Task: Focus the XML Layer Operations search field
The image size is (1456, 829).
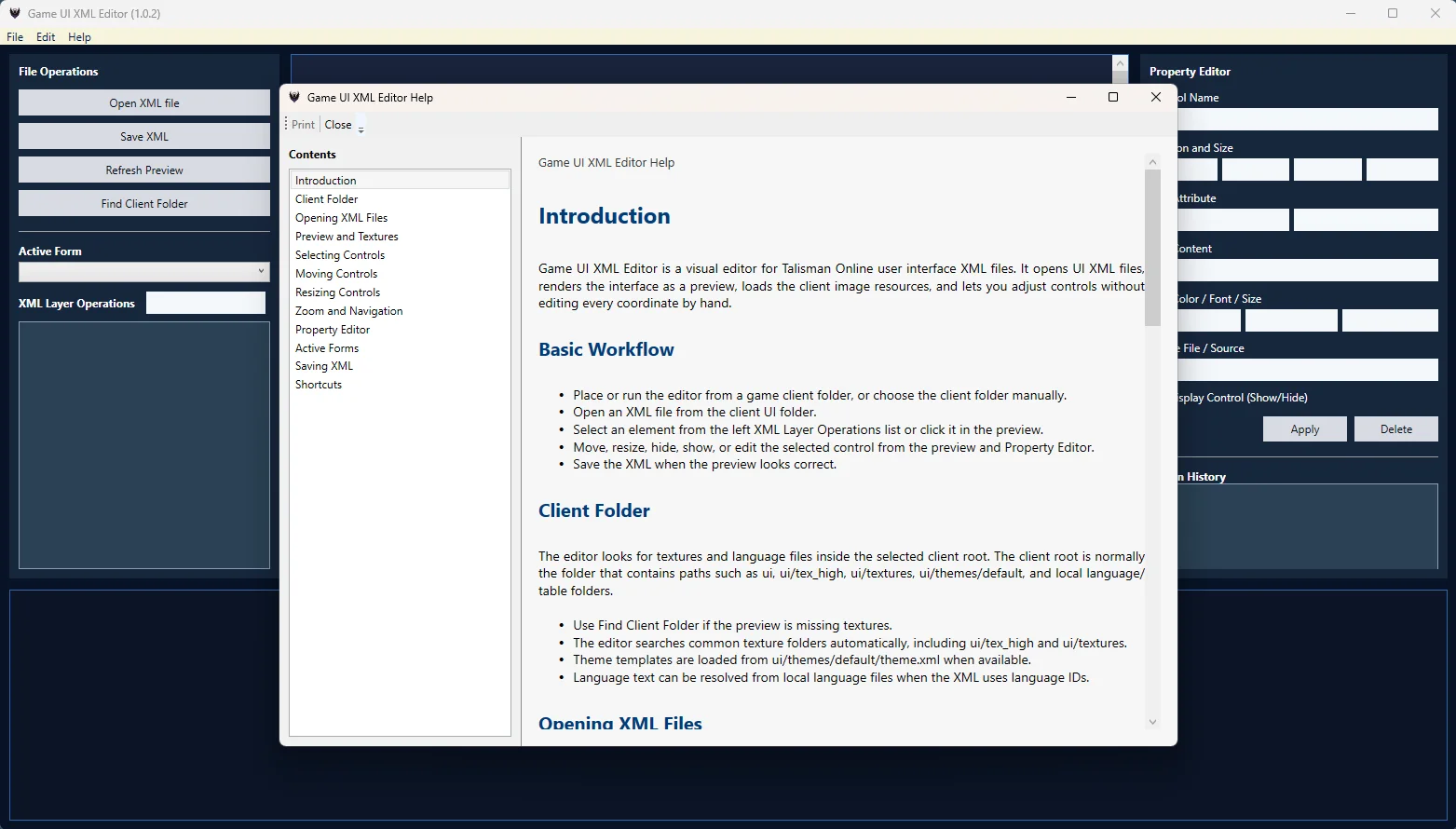Action: [x=206, y=303]
